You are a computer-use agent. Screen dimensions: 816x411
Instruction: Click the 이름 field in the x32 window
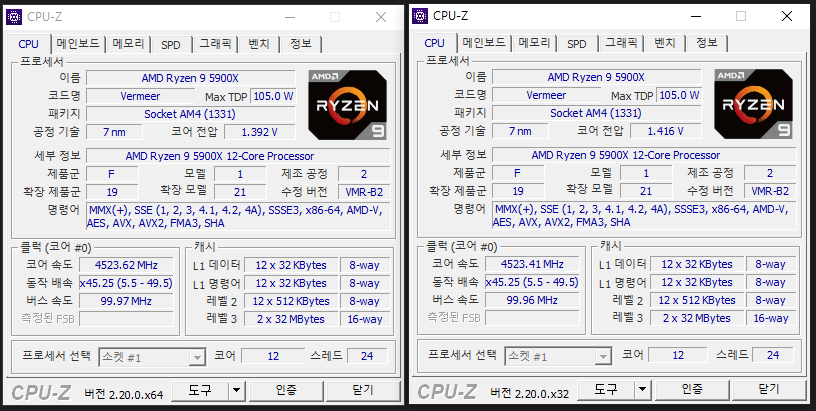[x=596, y=78]
